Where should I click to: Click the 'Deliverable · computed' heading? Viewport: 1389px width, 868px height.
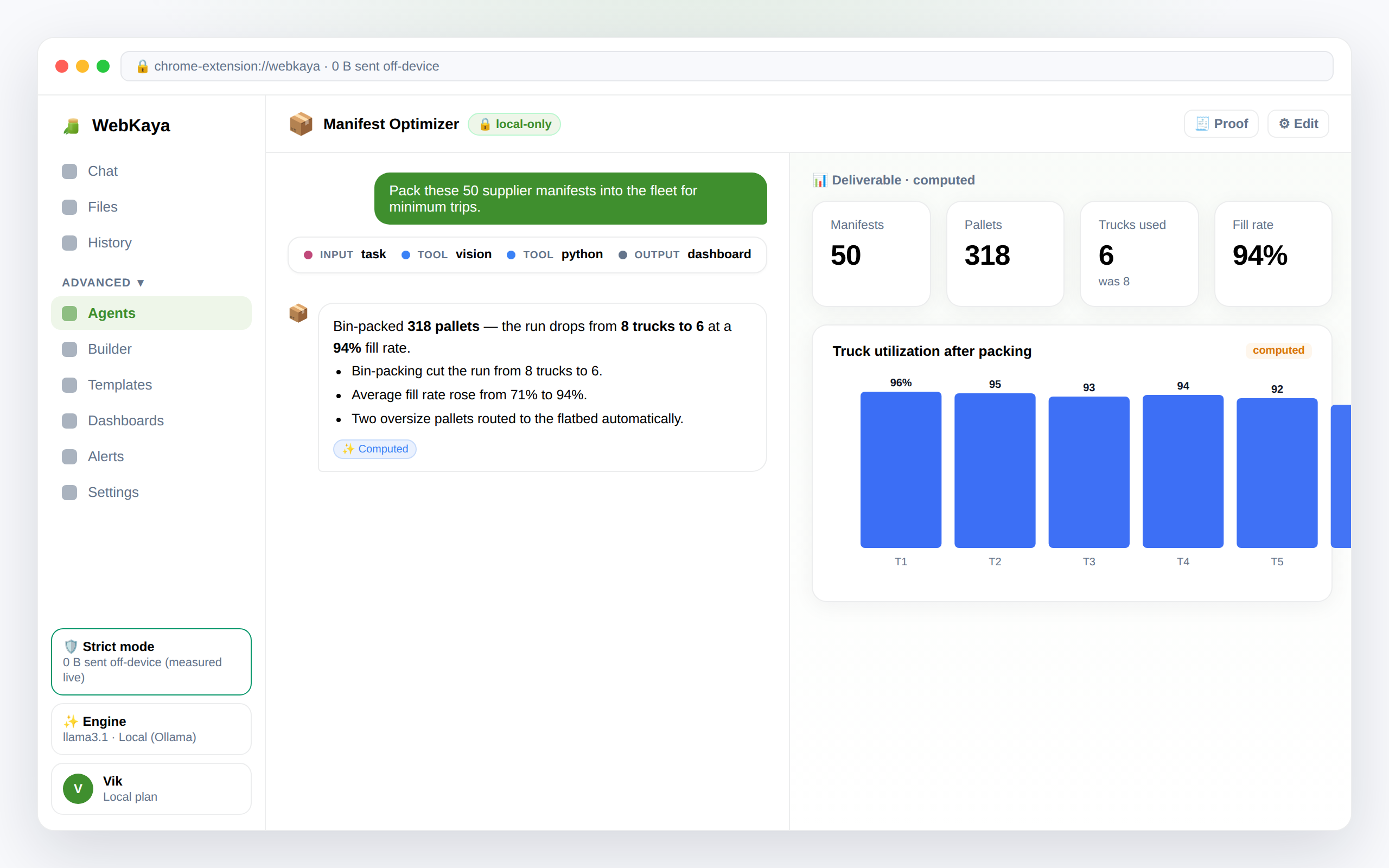[903, 180]
